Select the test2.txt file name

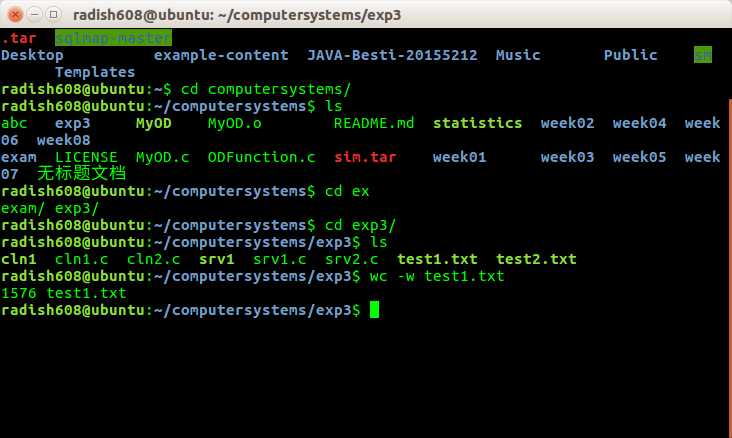tap(536, 259)
